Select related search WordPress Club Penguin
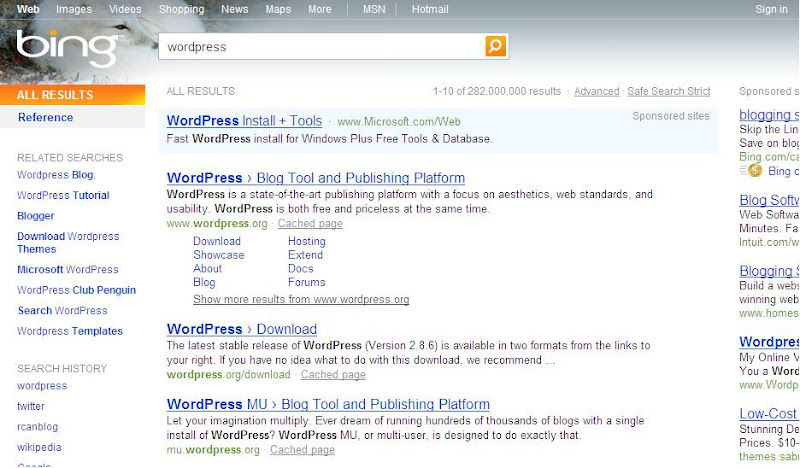The width and height of the screenshot is (800, 468). pyautogui.click(x=77, y=290)
